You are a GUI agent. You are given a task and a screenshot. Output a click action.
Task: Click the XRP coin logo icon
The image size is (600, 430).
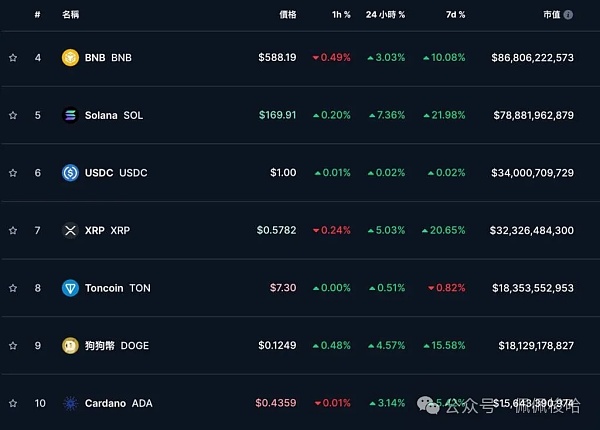click(70, 230)
